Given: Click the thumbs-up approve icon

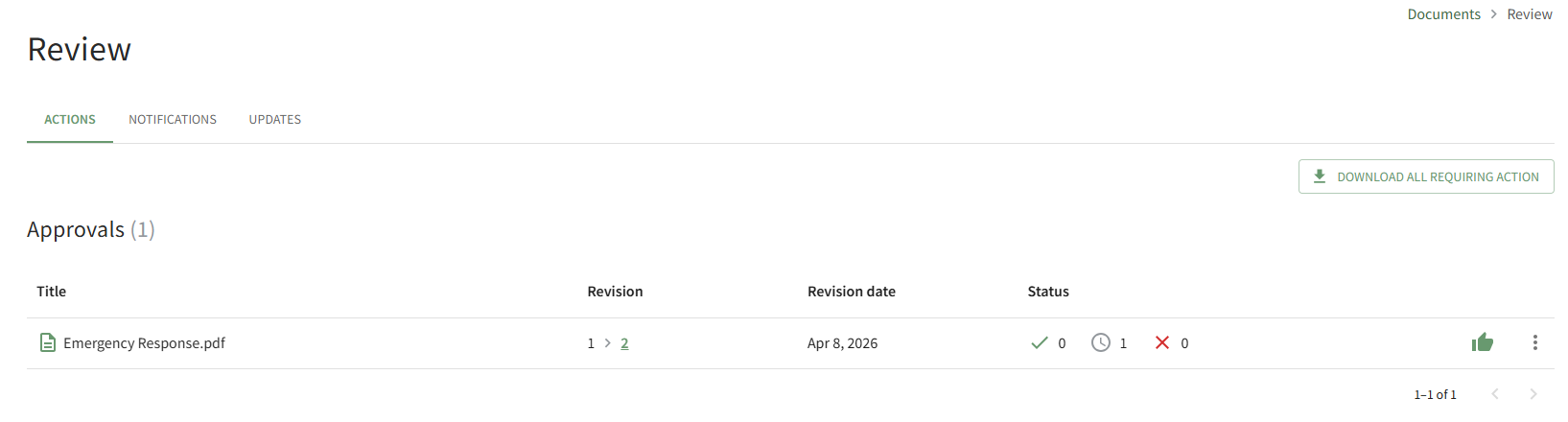Looking at the screenshot, I should 1482,342.
